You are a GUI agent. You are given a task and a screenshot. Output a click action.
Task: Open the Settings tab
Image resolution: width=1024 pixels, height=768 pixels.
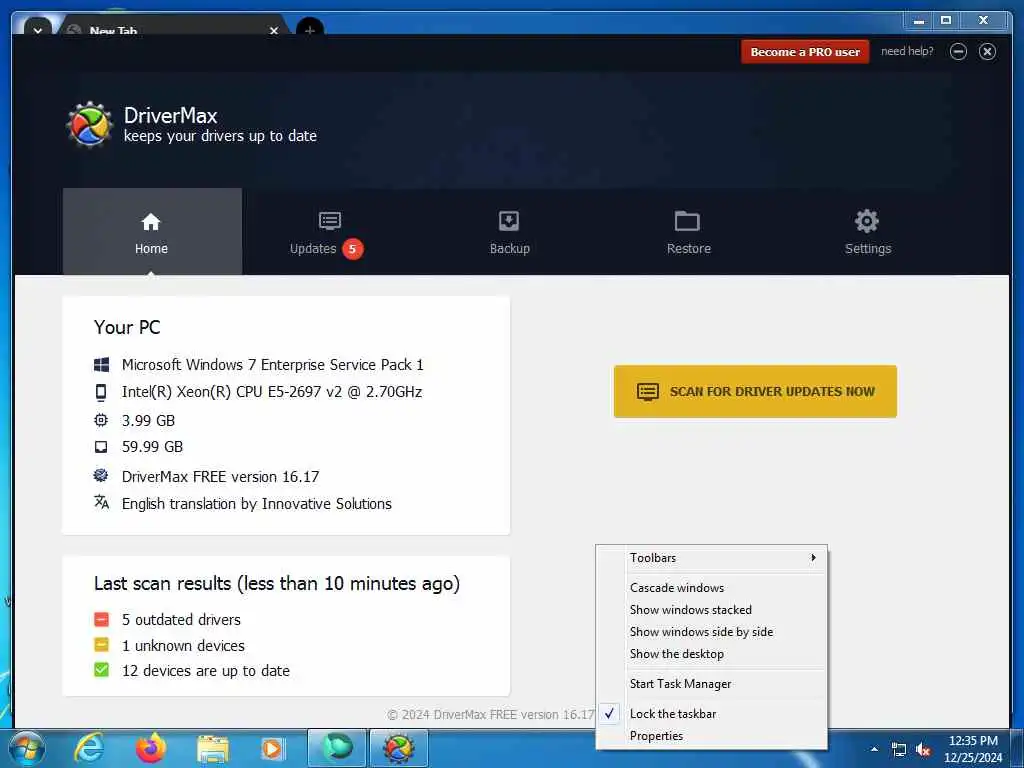pos(867,231)
